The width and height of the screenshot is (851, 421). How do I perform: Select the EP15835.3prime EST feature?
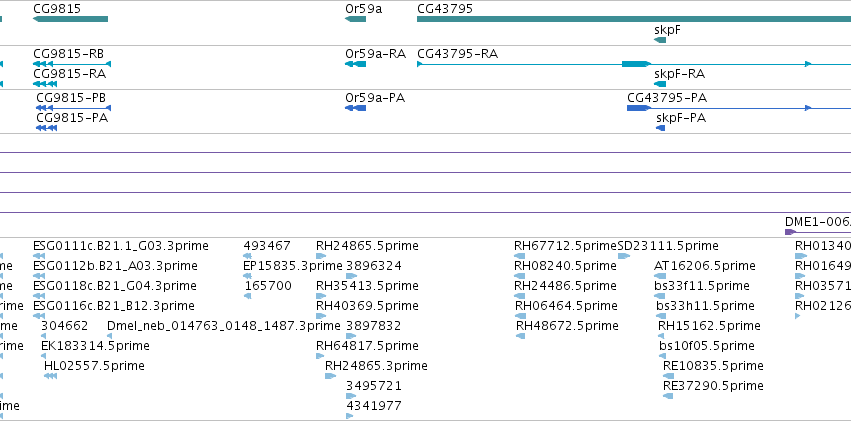pyautogui.click(x=247, y=276)
